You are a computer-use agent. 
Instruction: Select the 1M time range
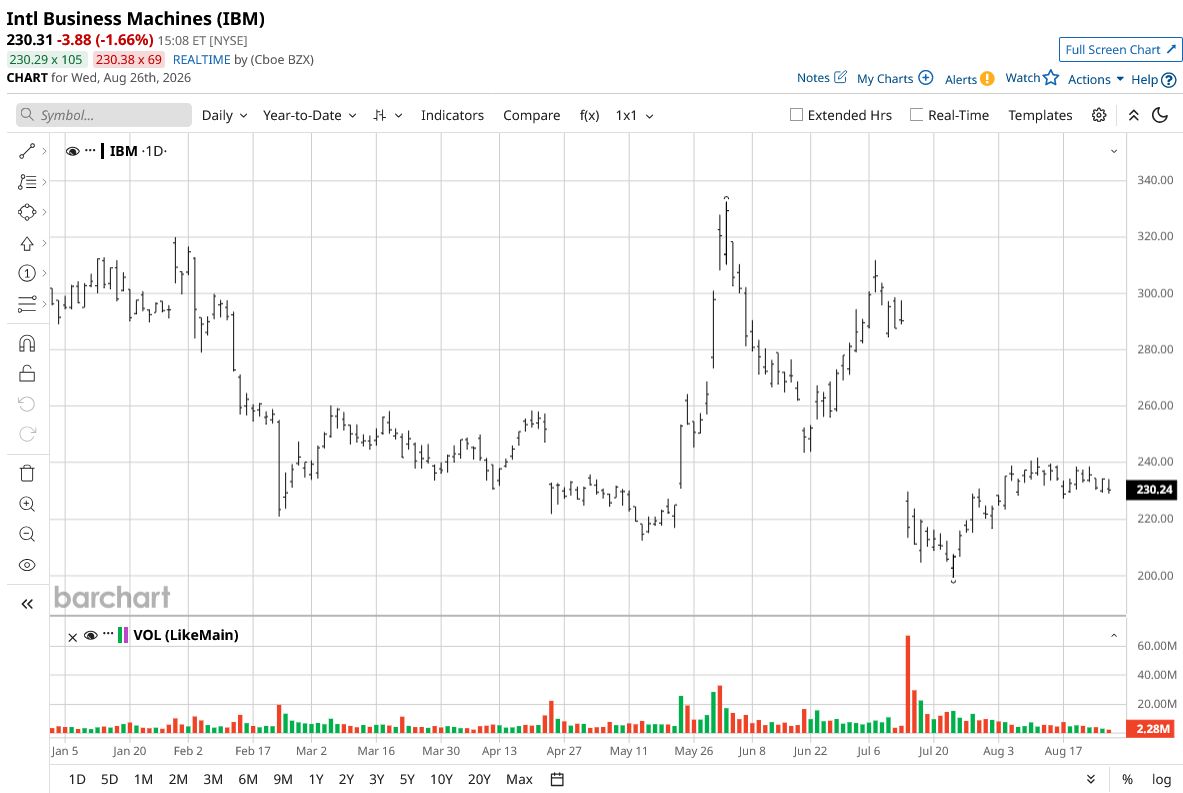[x=143, y=779]
